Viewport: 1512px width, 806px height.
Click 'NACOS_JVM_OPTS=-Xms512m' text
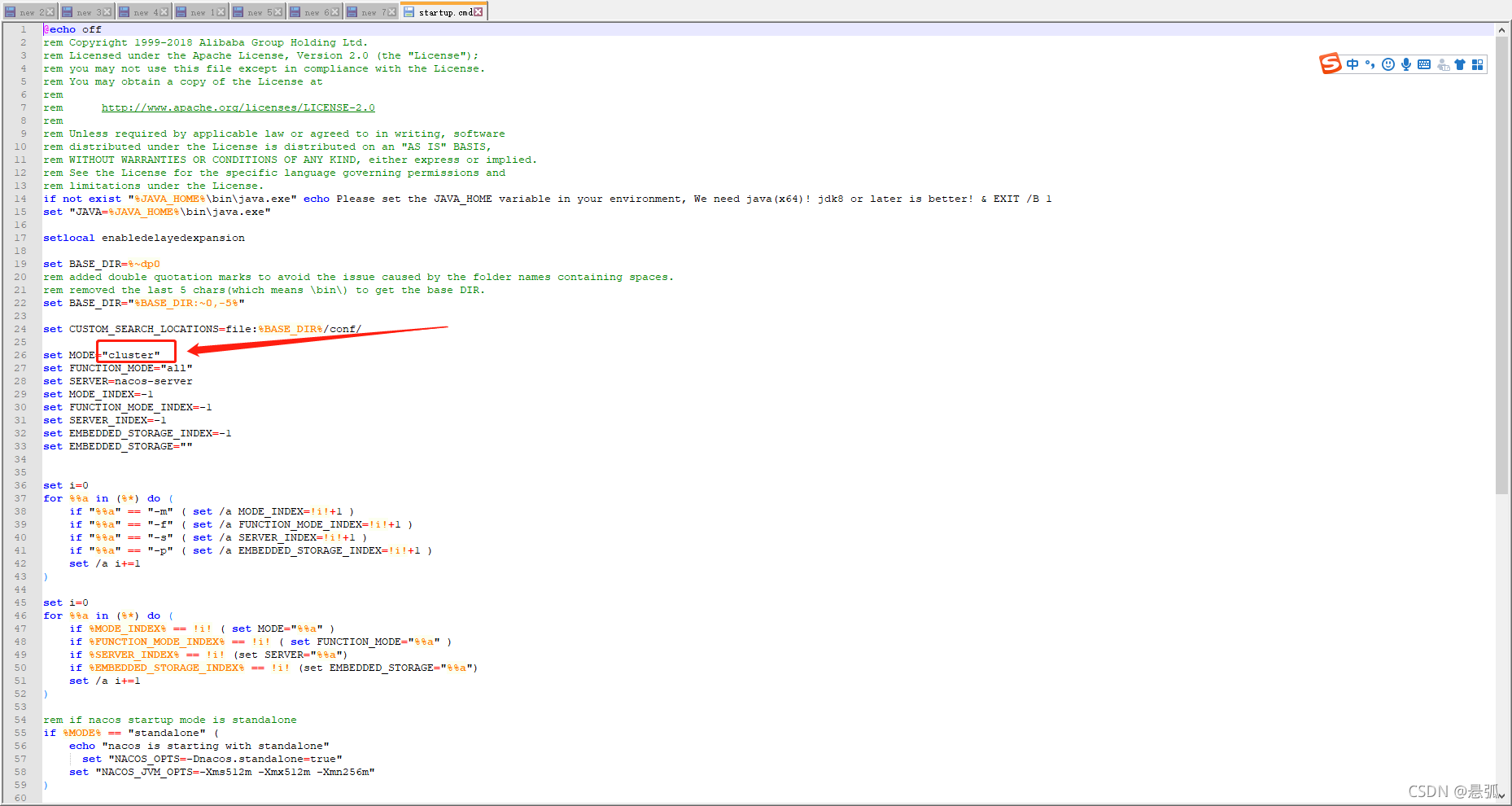(x=173, y=772)
